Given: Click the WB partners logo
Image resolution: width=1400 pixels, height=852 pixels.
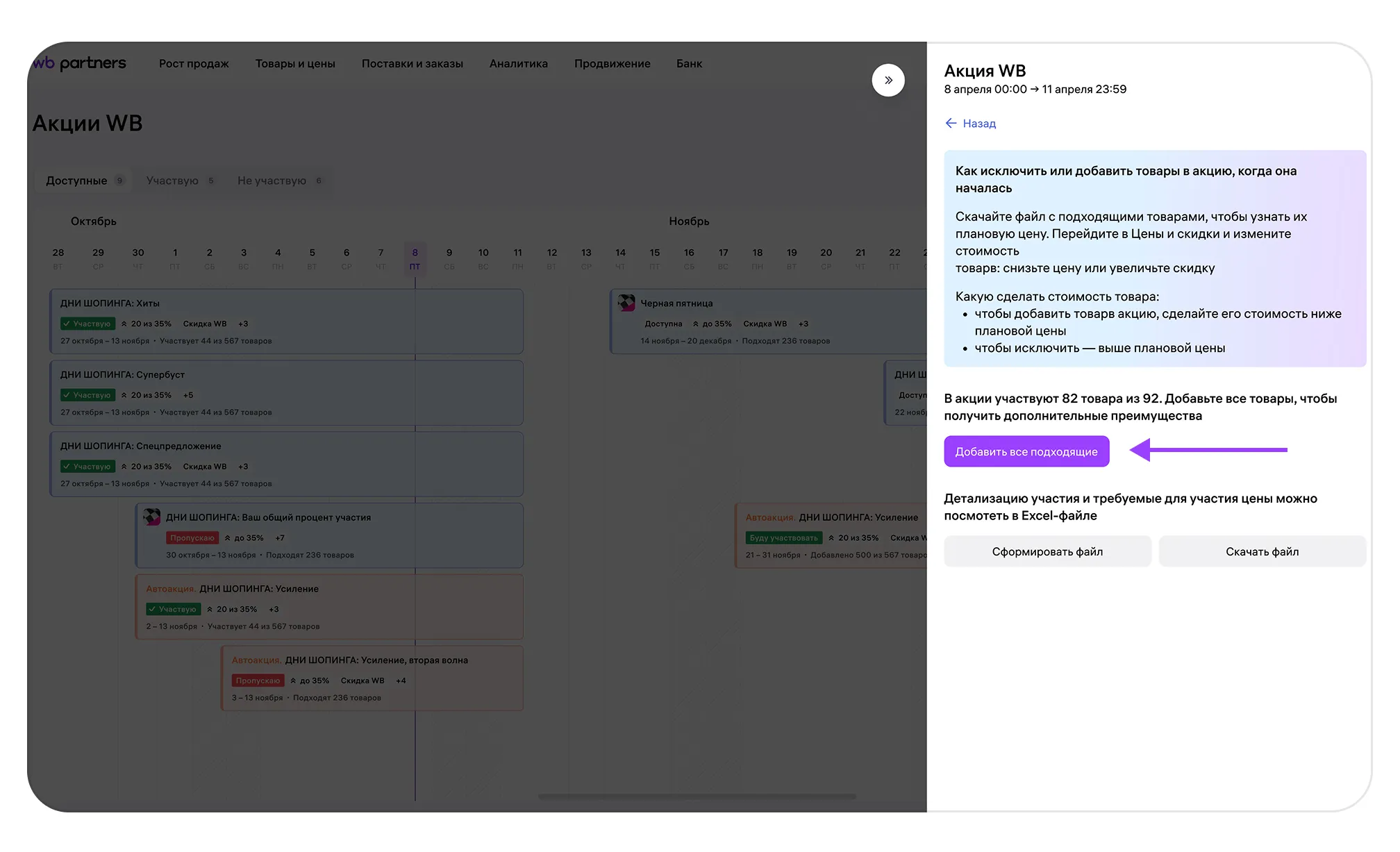Looking at the screenshot, I should click(x=80, y=63).
